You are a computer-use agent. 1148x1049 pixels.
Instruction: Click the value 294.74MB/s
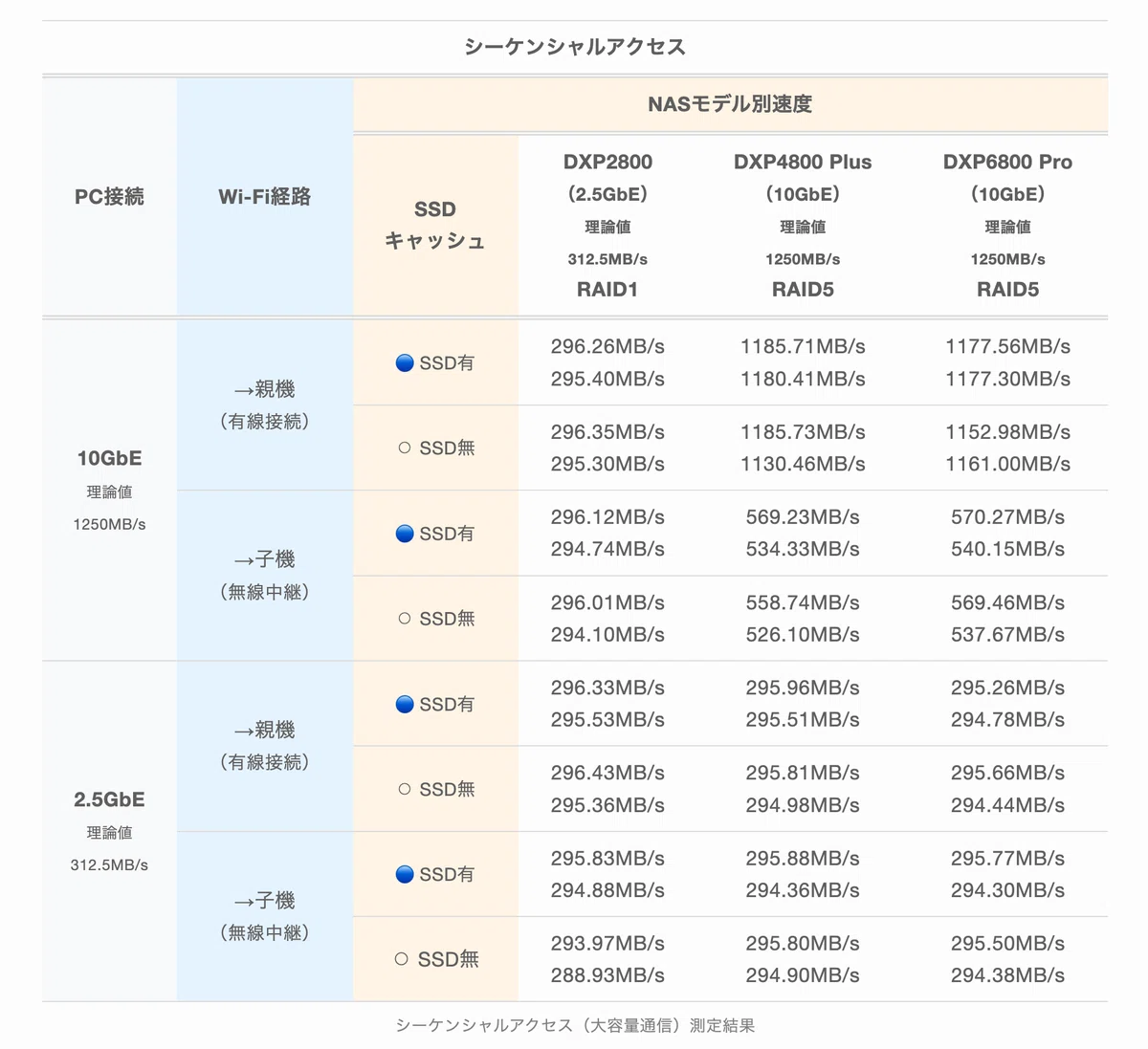click(x=607, y=549)
